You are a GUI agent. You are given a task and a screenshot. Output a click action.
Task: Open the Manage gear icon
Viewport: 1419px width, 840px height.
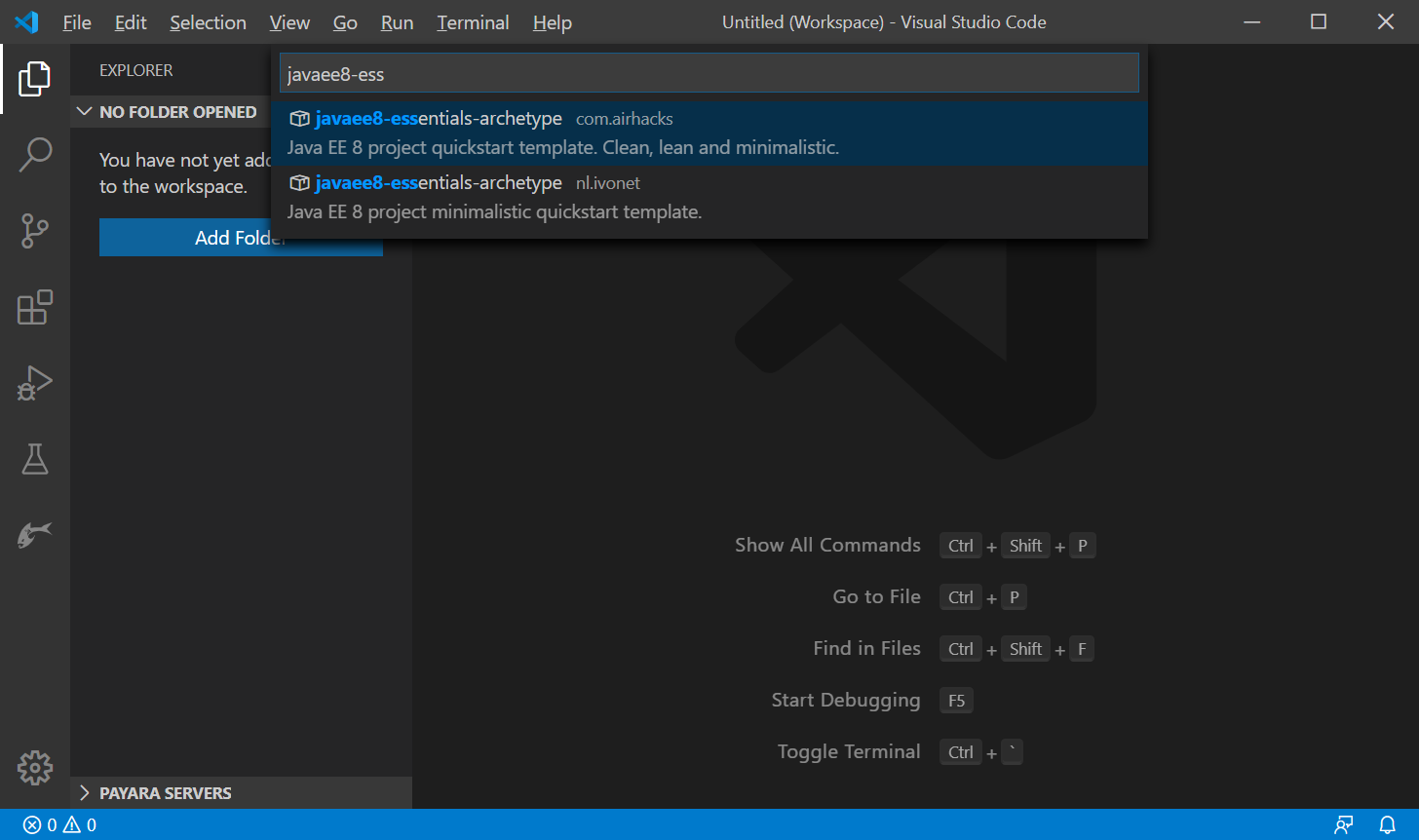(34, 768)
